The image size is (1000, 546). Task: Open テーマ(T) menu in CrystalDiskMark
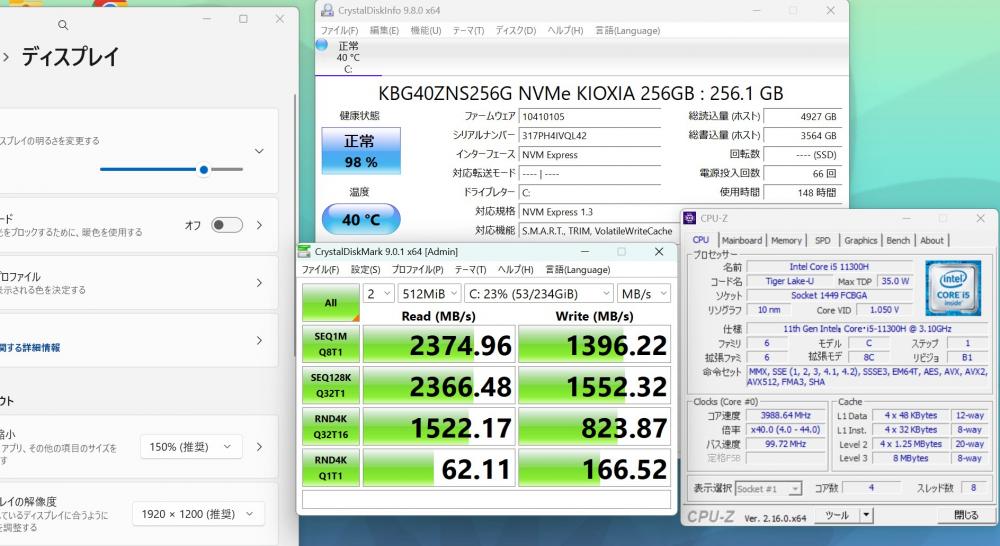click(471, 270)
